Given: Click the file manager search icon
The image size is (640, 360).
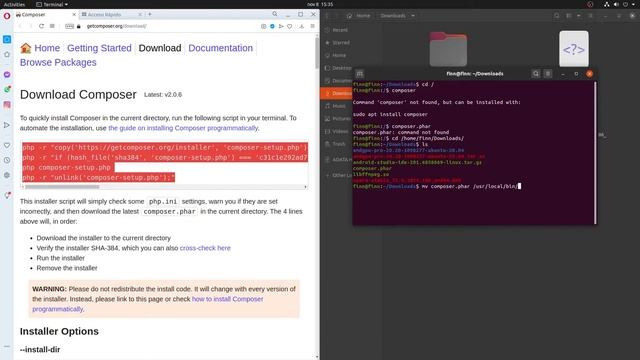Looking at the screenshot, I should 557,16.
